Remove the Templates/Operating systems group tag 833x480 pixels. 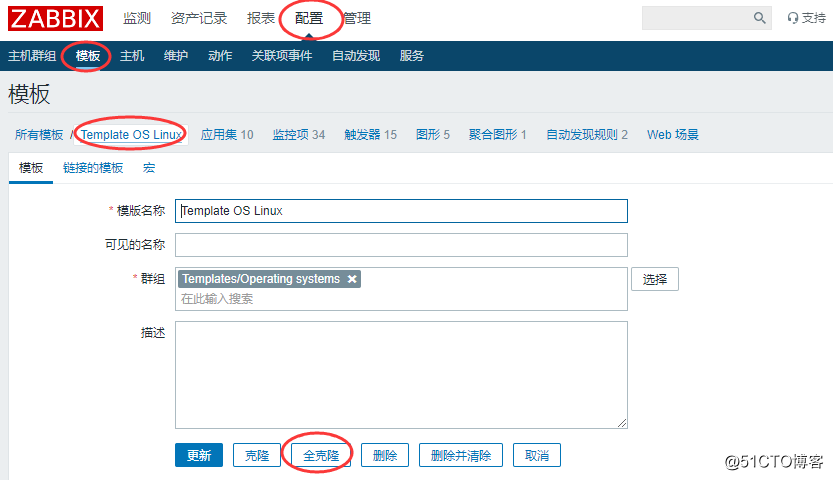pos(352,279)
